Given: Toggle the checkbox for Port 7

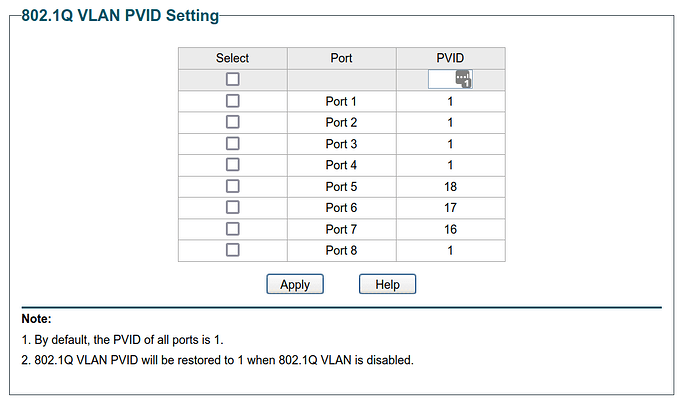Looking at the screenshot, I should (x=232, y=229).
